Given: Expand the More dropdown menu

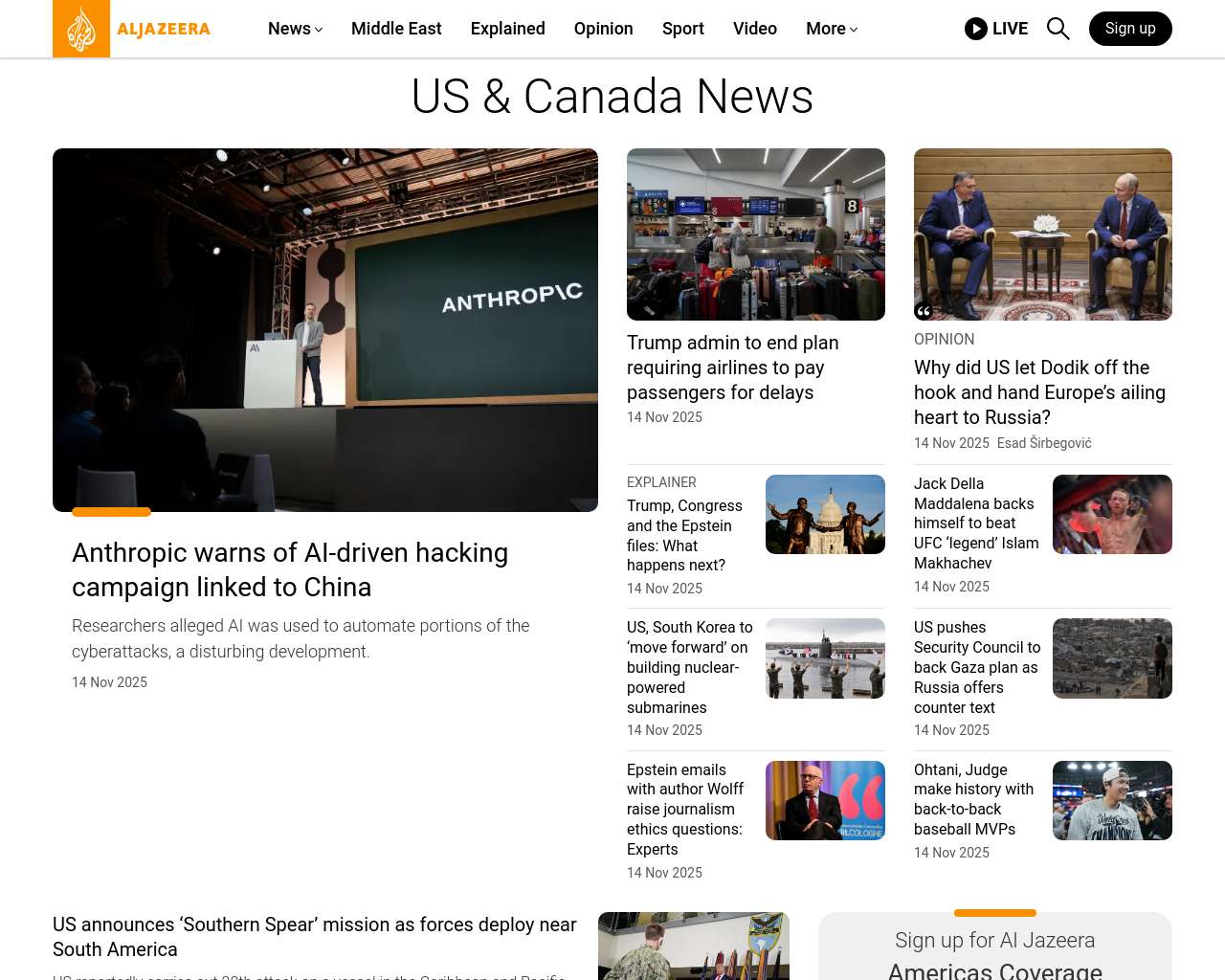Looking at the screenshot, I should pyautogui.click(x=831, y=29).
